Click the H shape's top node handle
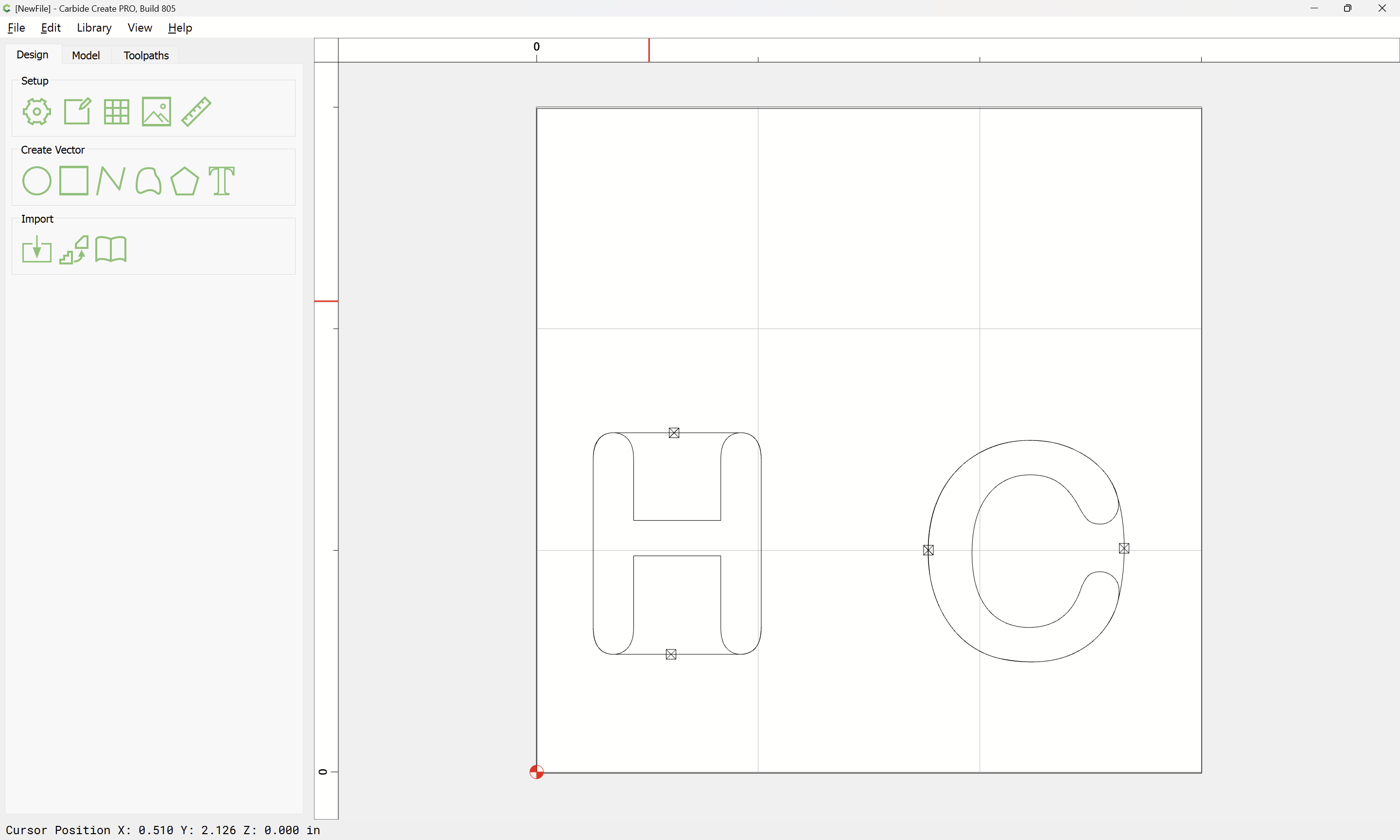This screenshot has width=1400, height=840. tap(674, 433)
